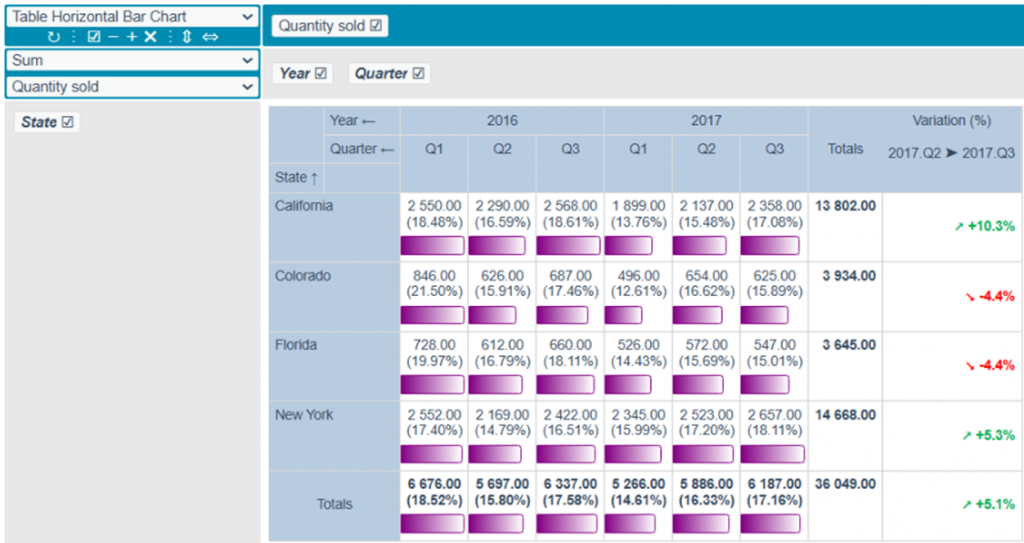Screen dimensions: 1024x543
Task: Click the checkmark box icon in the toolbar
Action: point(93,37)
